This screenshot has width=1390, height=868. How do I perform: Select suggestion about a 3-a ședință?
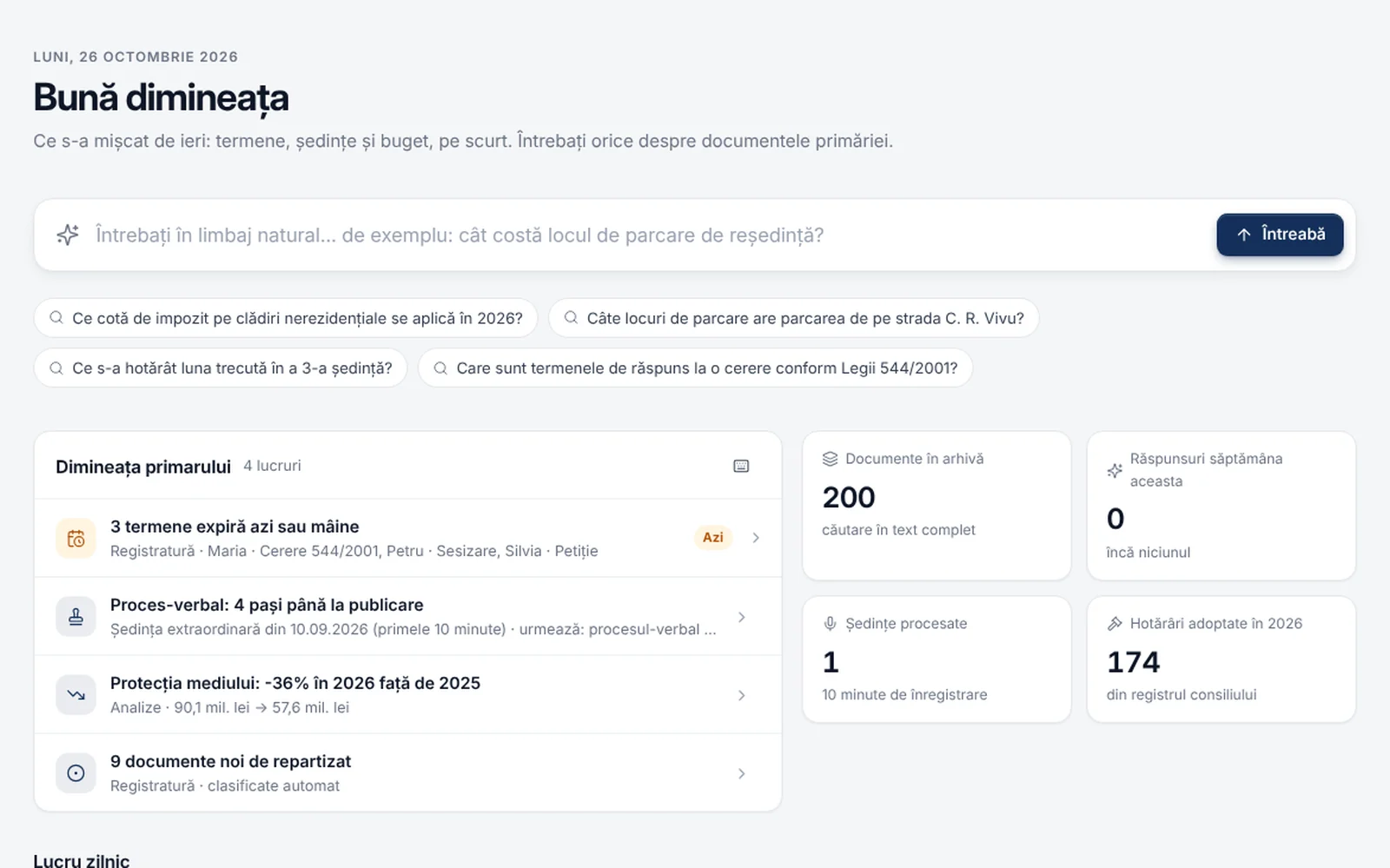[x=221, y=368]
